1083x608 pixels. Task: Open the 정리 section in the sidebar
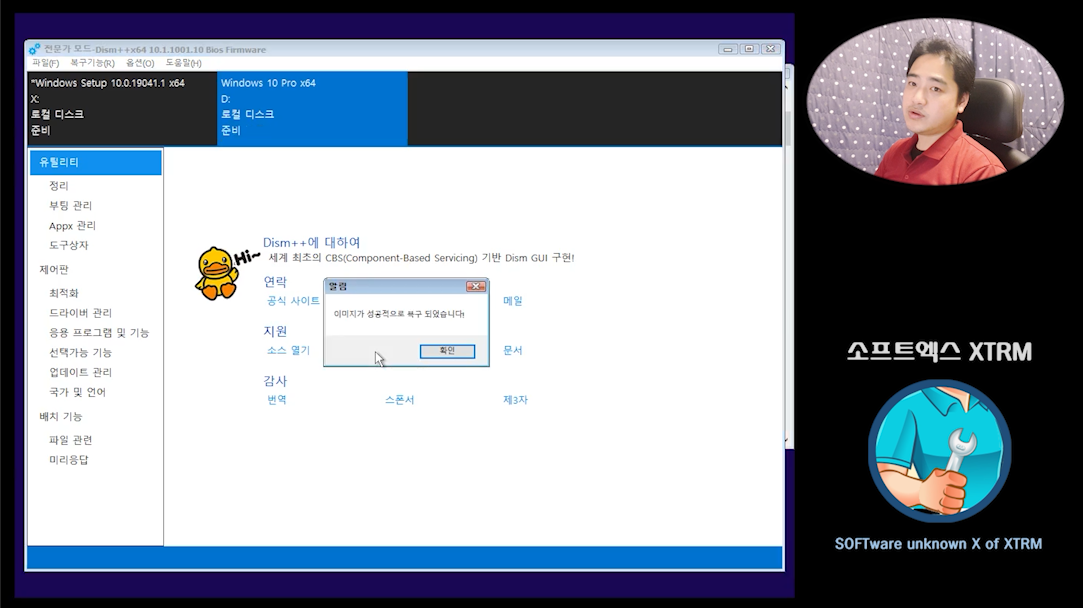(x=59, y=186)
